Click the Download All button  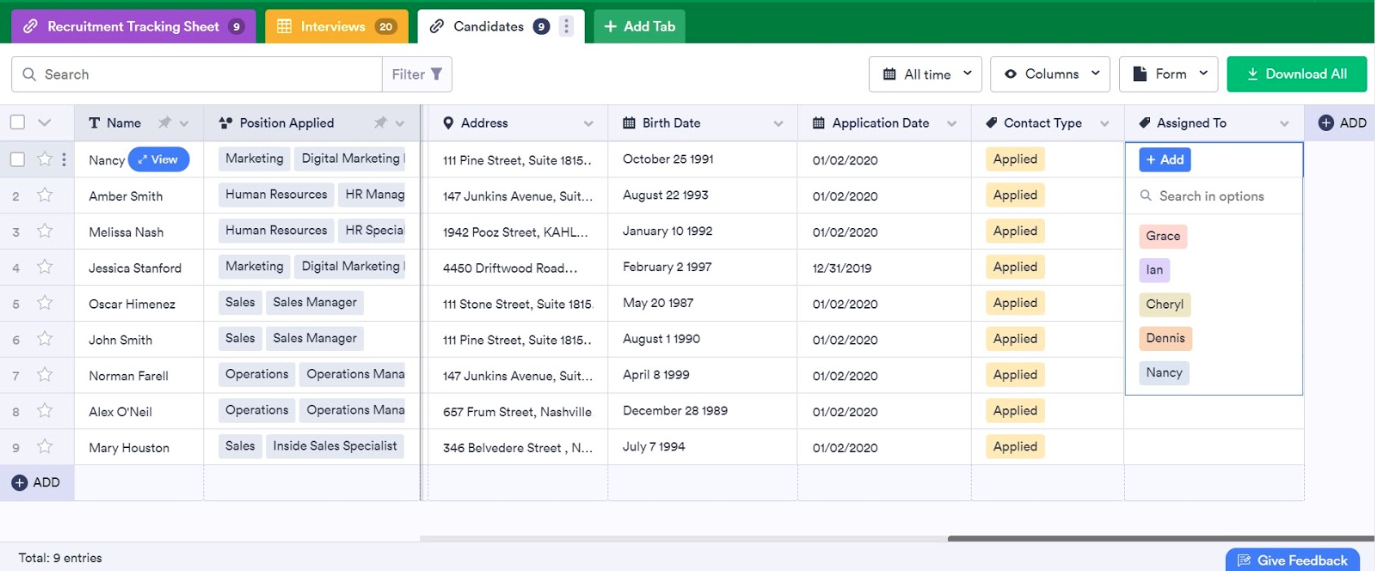1296,74
